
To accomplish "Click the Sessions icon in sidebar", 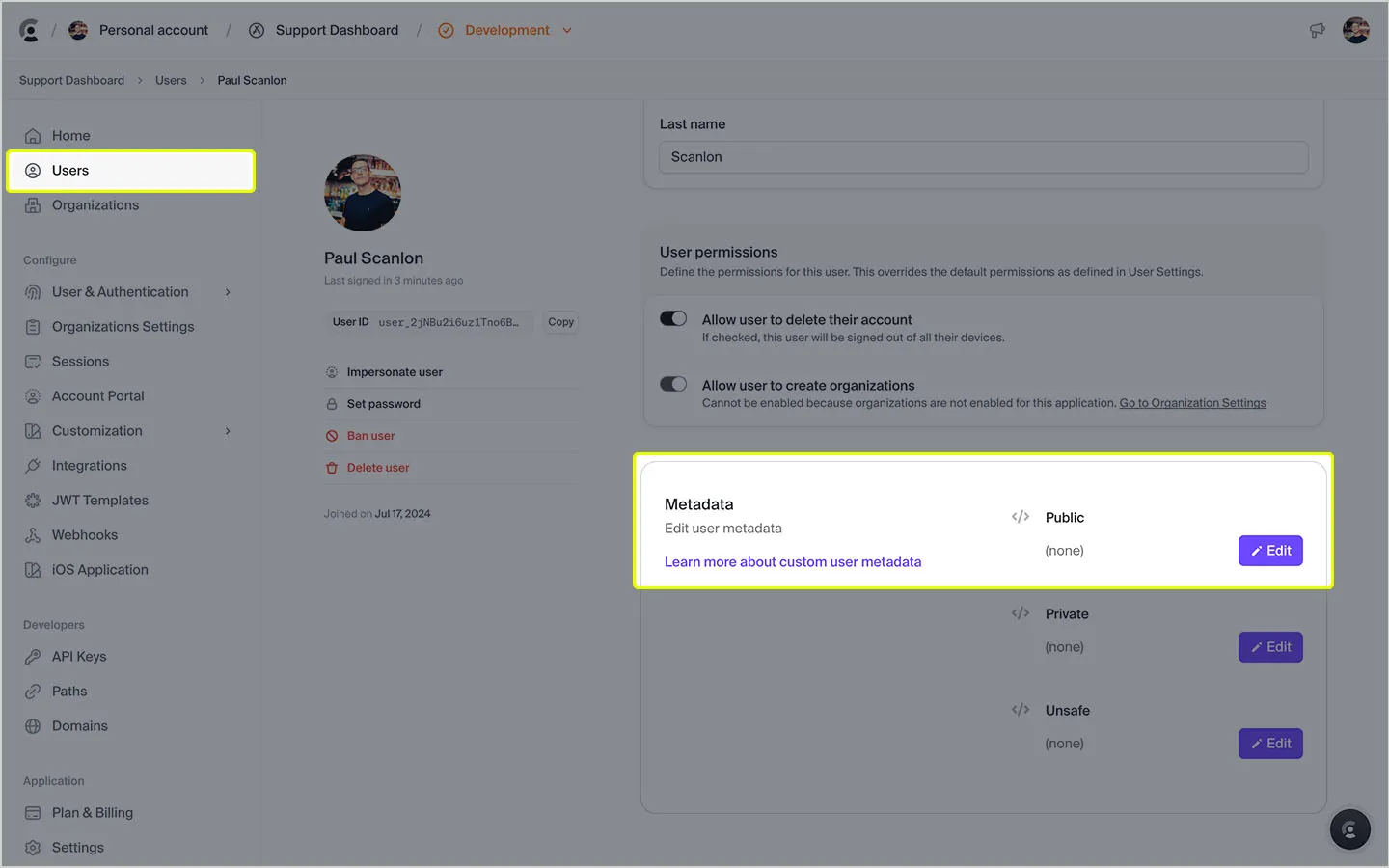I will (x=33, y=362).
